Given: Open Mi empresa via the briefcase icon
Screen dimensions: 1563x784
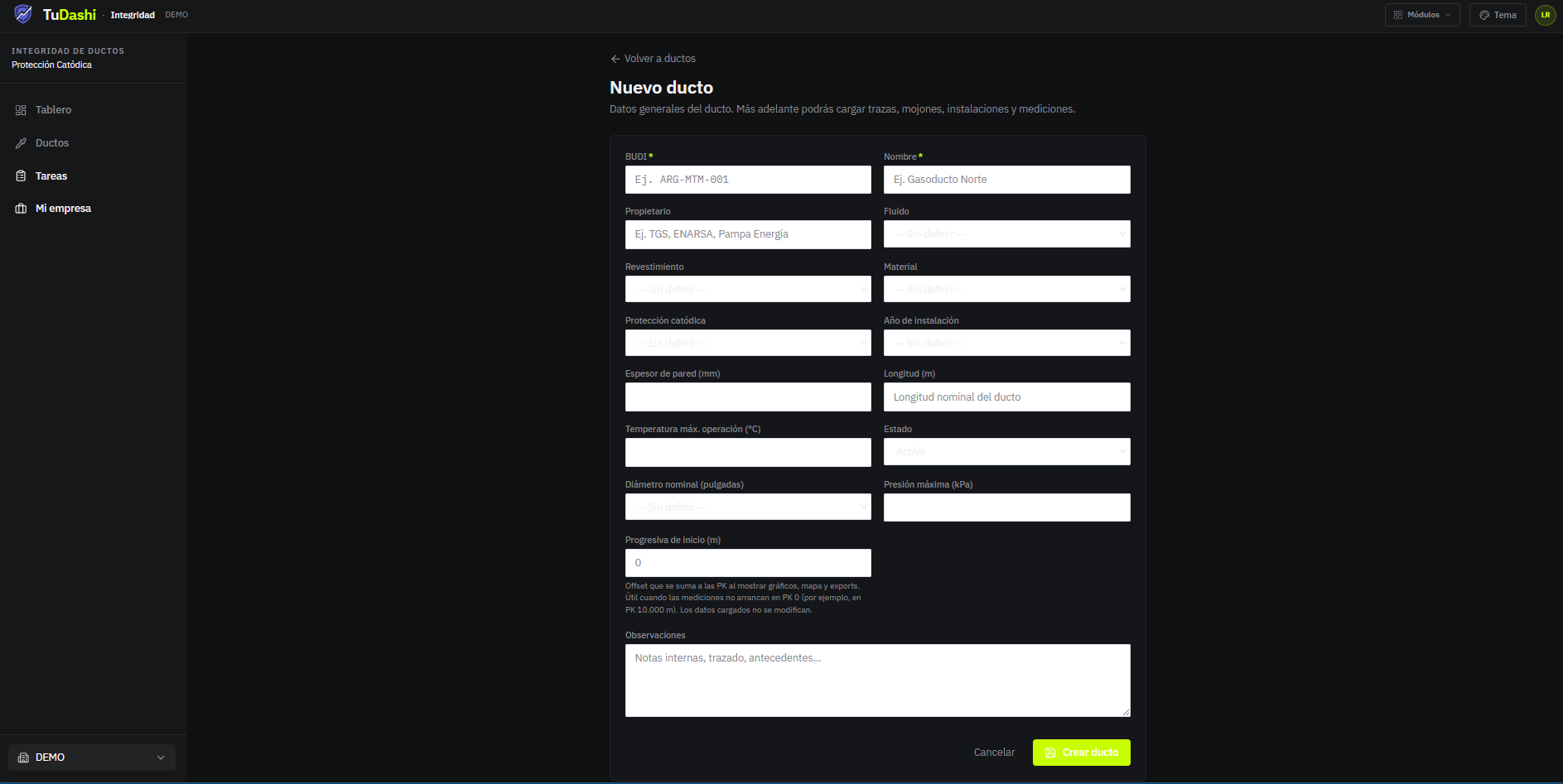Looking at the screenshot, I should tap(21, 209).
